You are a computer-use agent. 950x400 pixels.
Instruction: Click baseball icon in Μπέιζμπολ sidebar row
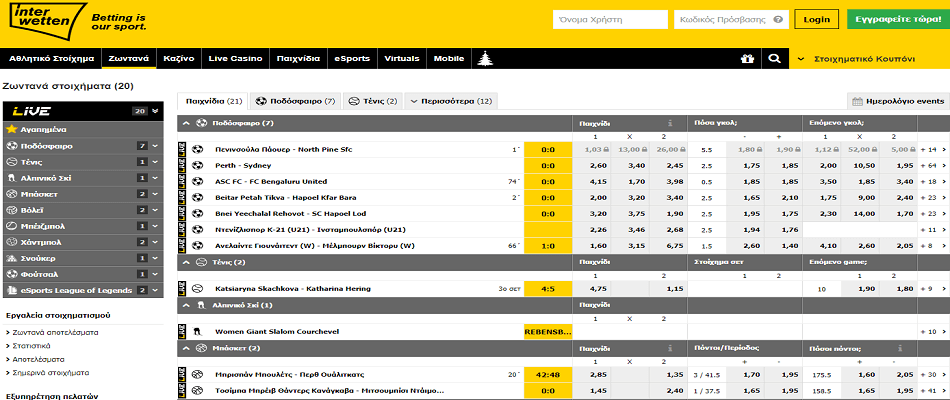click(11, 226)
